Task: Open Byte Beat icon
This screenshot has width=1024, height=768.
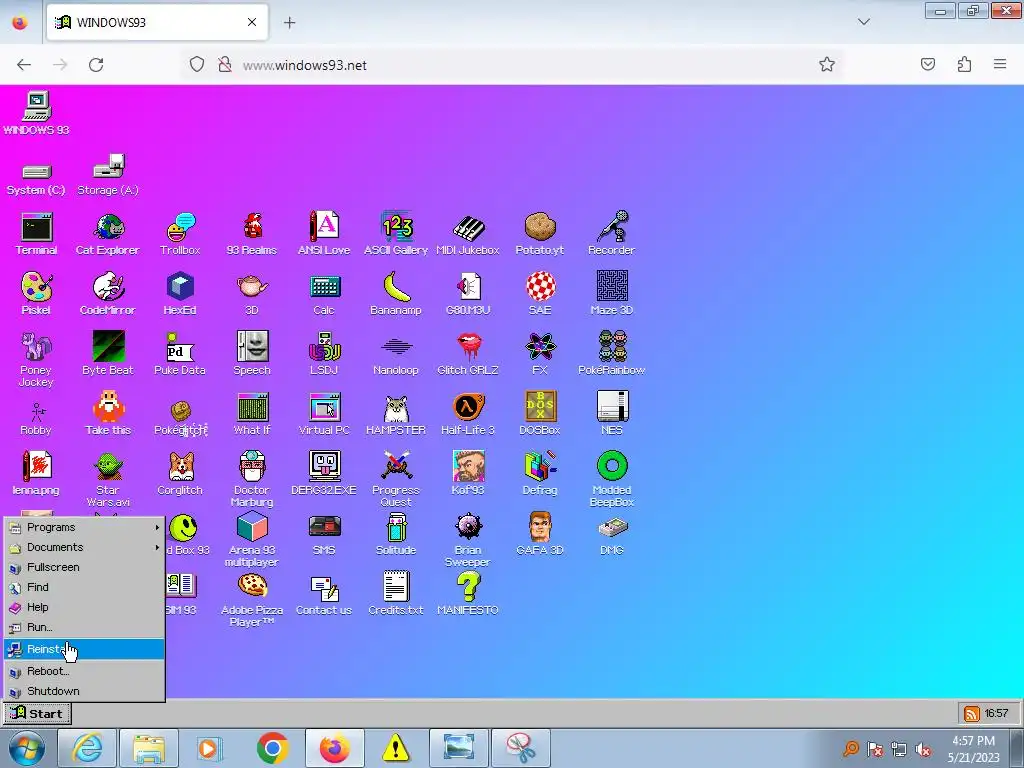Action: (x=108, y=353)
